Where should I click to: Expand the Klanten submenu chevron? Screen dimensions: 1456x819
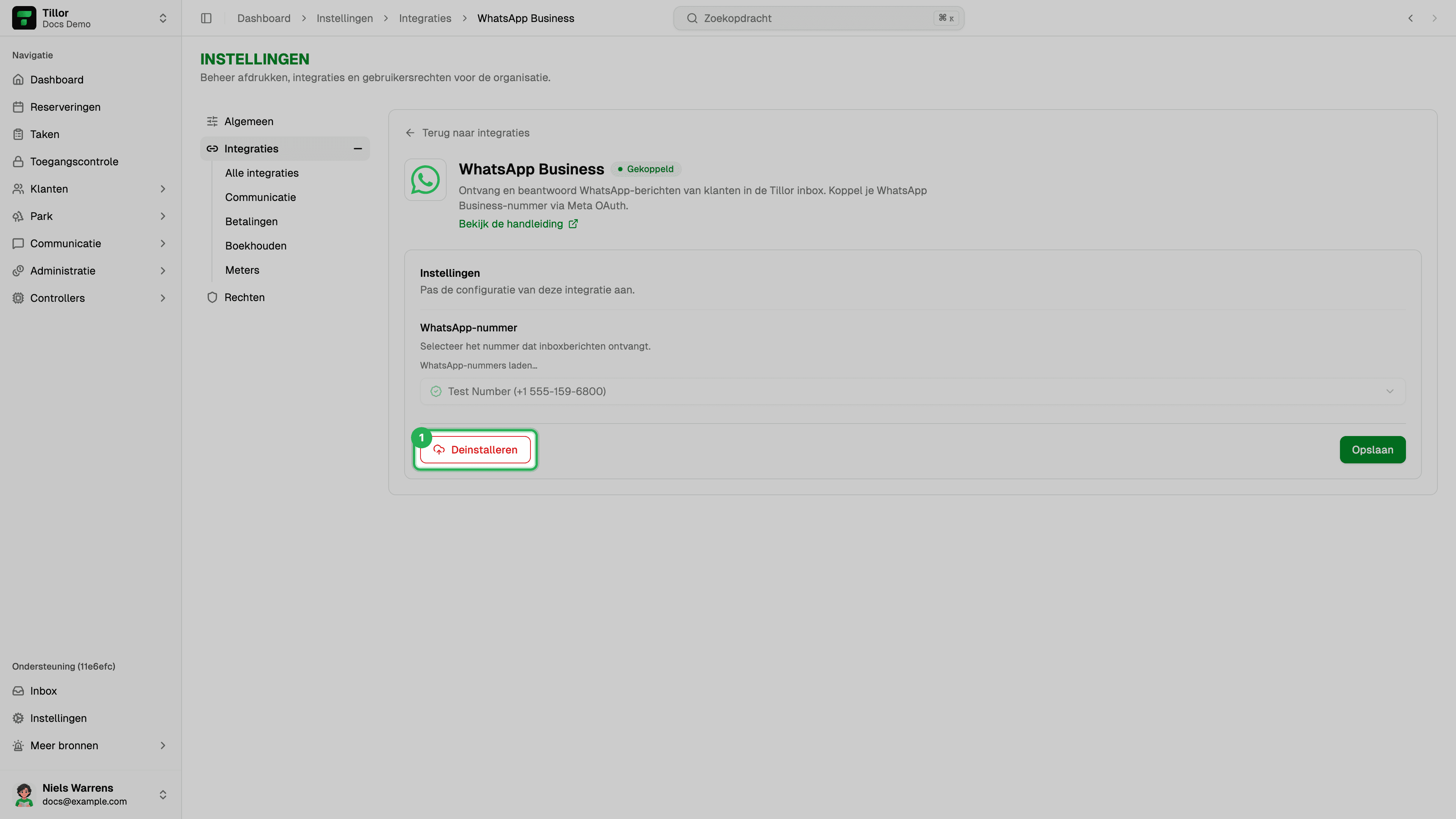pyautogui.click(x=163, y=189)
